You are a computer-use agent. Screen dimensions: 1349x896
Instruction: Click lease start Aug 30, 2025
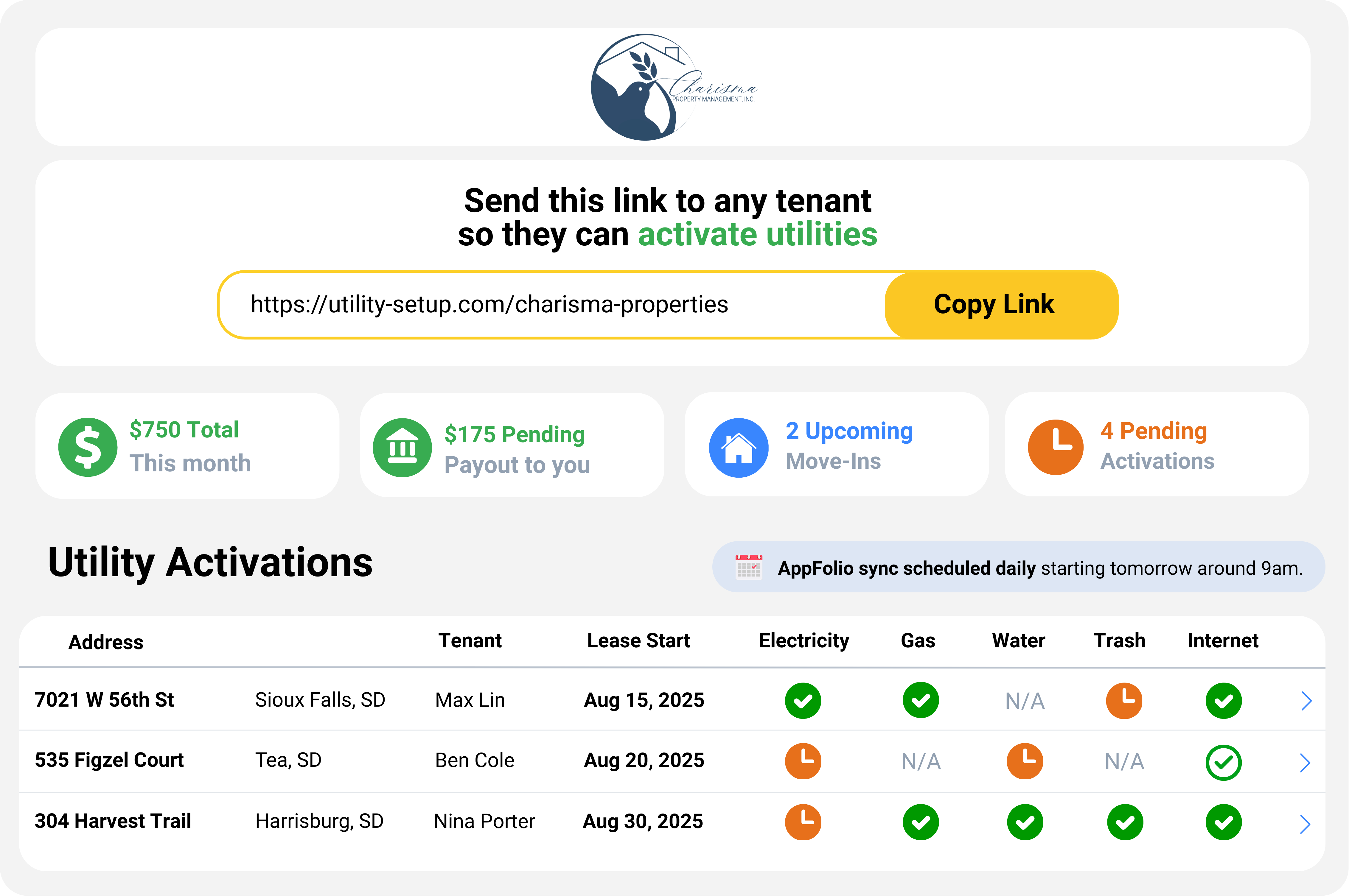pyautogui.click(x=643, y=822)
